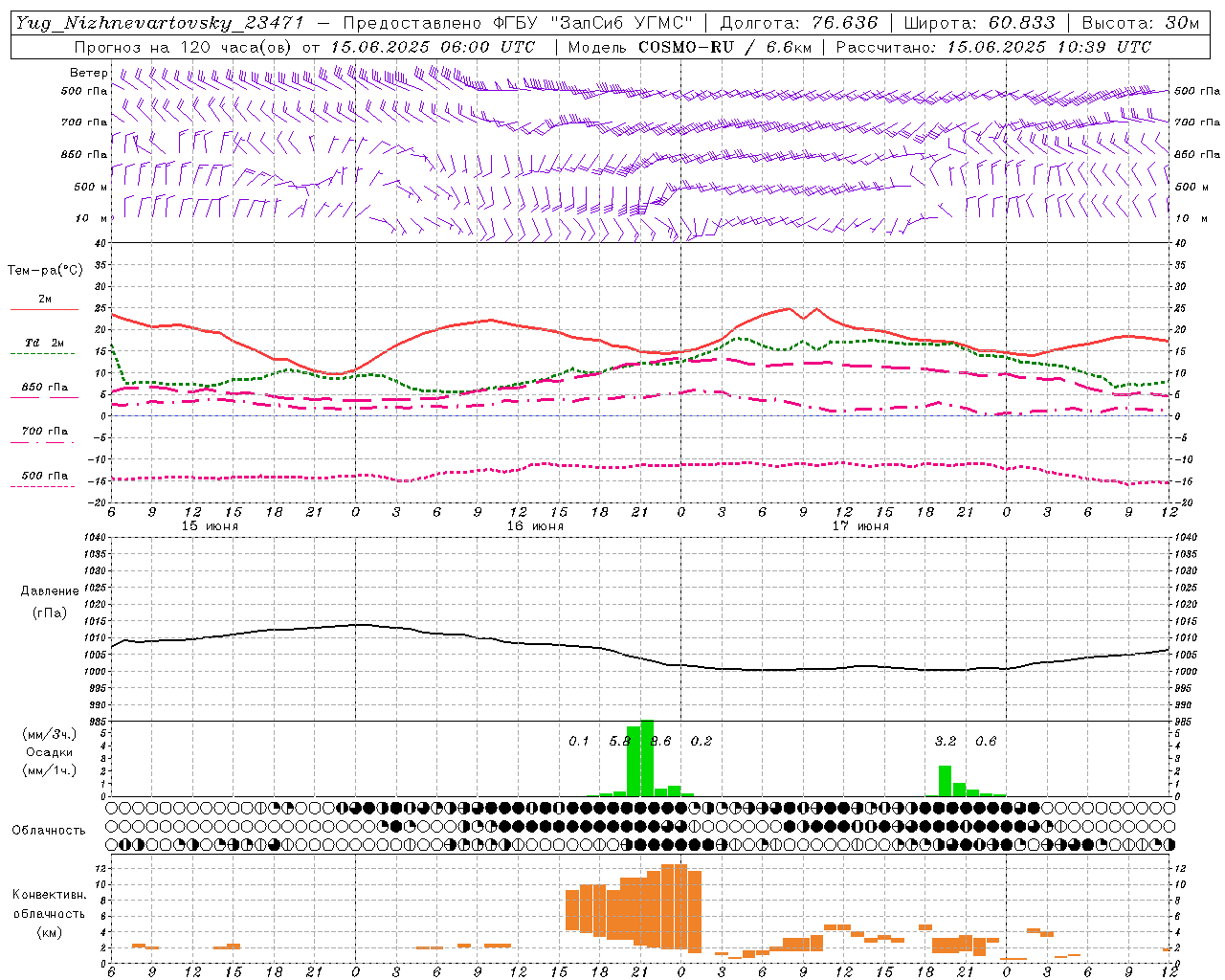
Task: Click the red line swatch under the 2м legend
Action: click(x=44, y=309)
